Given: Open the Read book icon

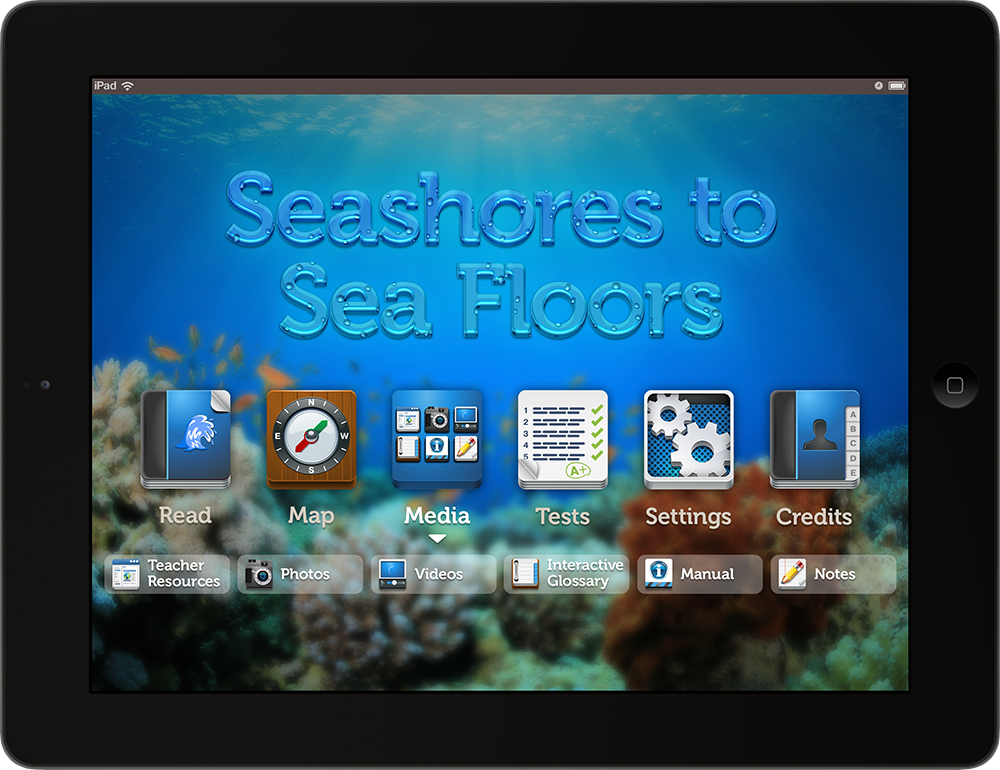Looking at the screenshot, I should pos(186,439).
